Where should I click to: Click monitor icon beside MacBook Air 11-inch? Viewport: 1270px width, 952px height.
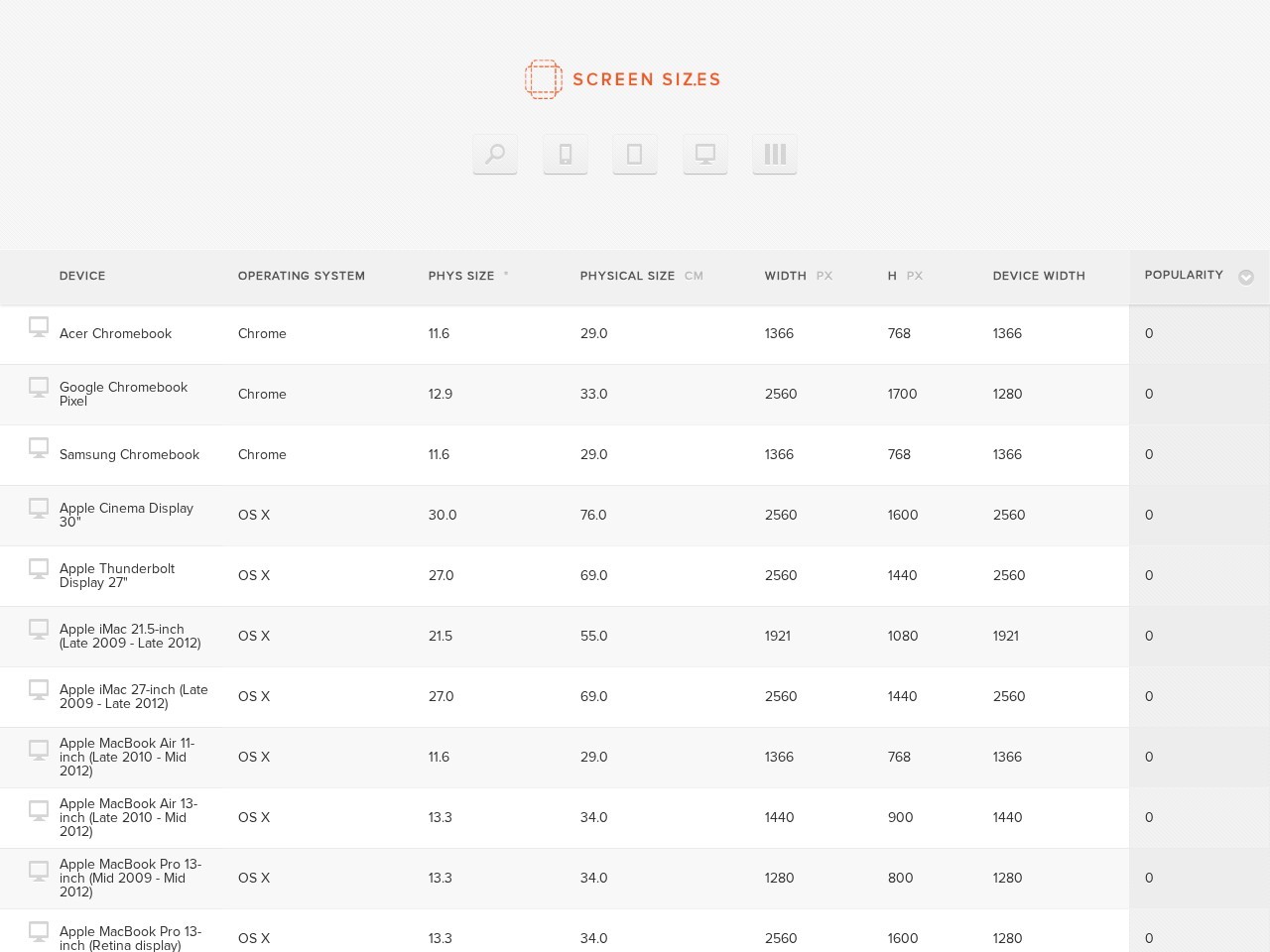[39, 751]
